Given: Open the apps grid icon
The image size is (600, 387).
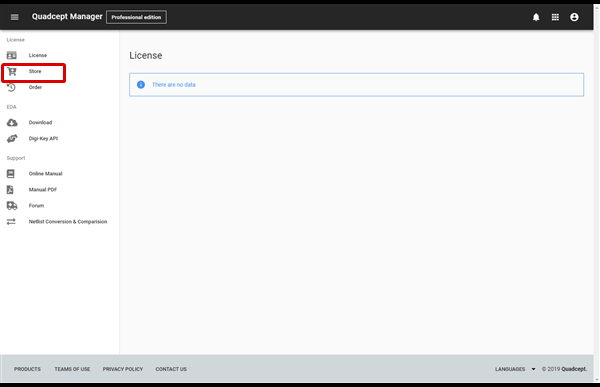Looking at the screenshot, I should (555, 17).
